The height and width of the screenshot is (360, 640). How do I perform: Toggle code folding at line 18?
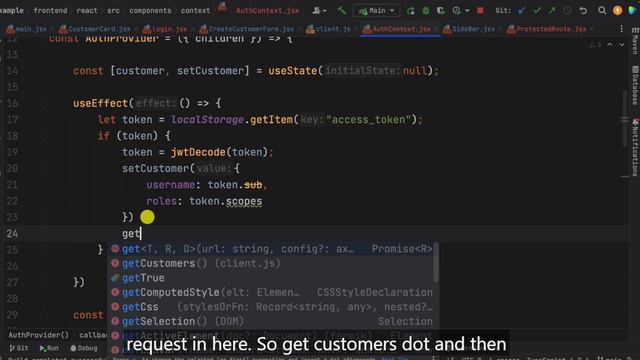44,136
